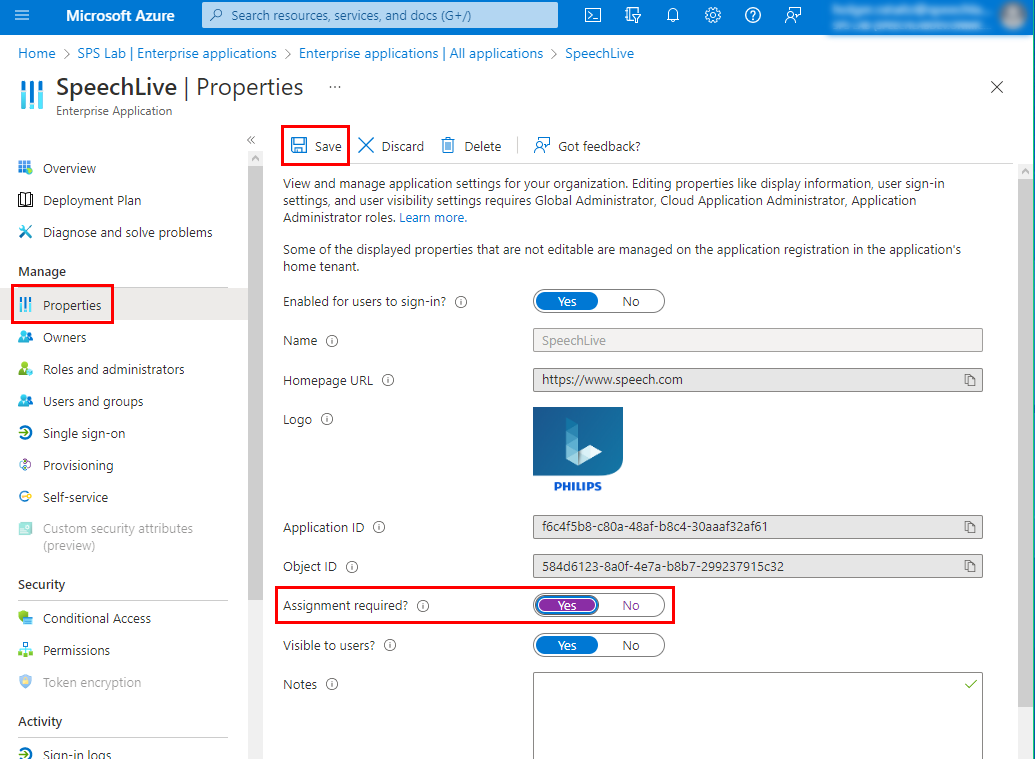This screenshot has width=1035, height=759.
Task: Go to SpeechLive breadcrumb
Action: [x=599, y=53]
